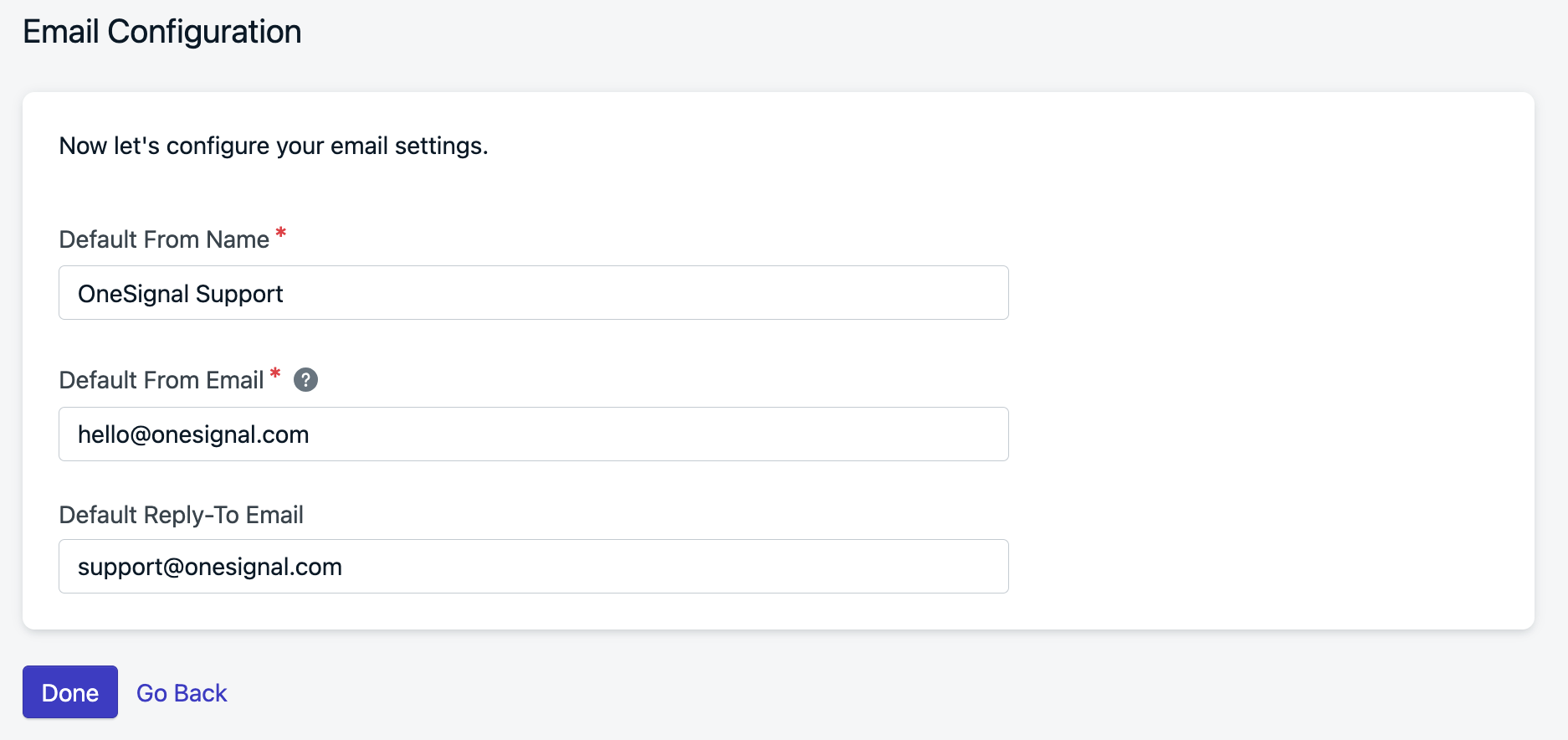Click the Default From Name label

tap(164, 239)
